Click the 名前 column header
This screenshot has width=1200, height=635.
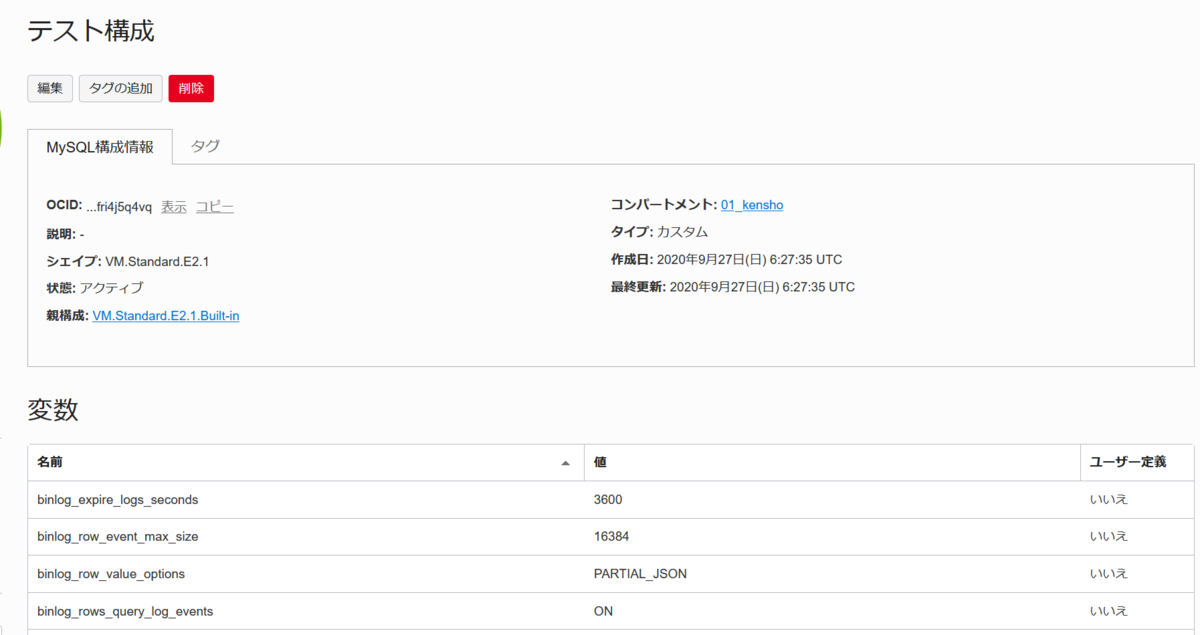click(x=306, y=463)
